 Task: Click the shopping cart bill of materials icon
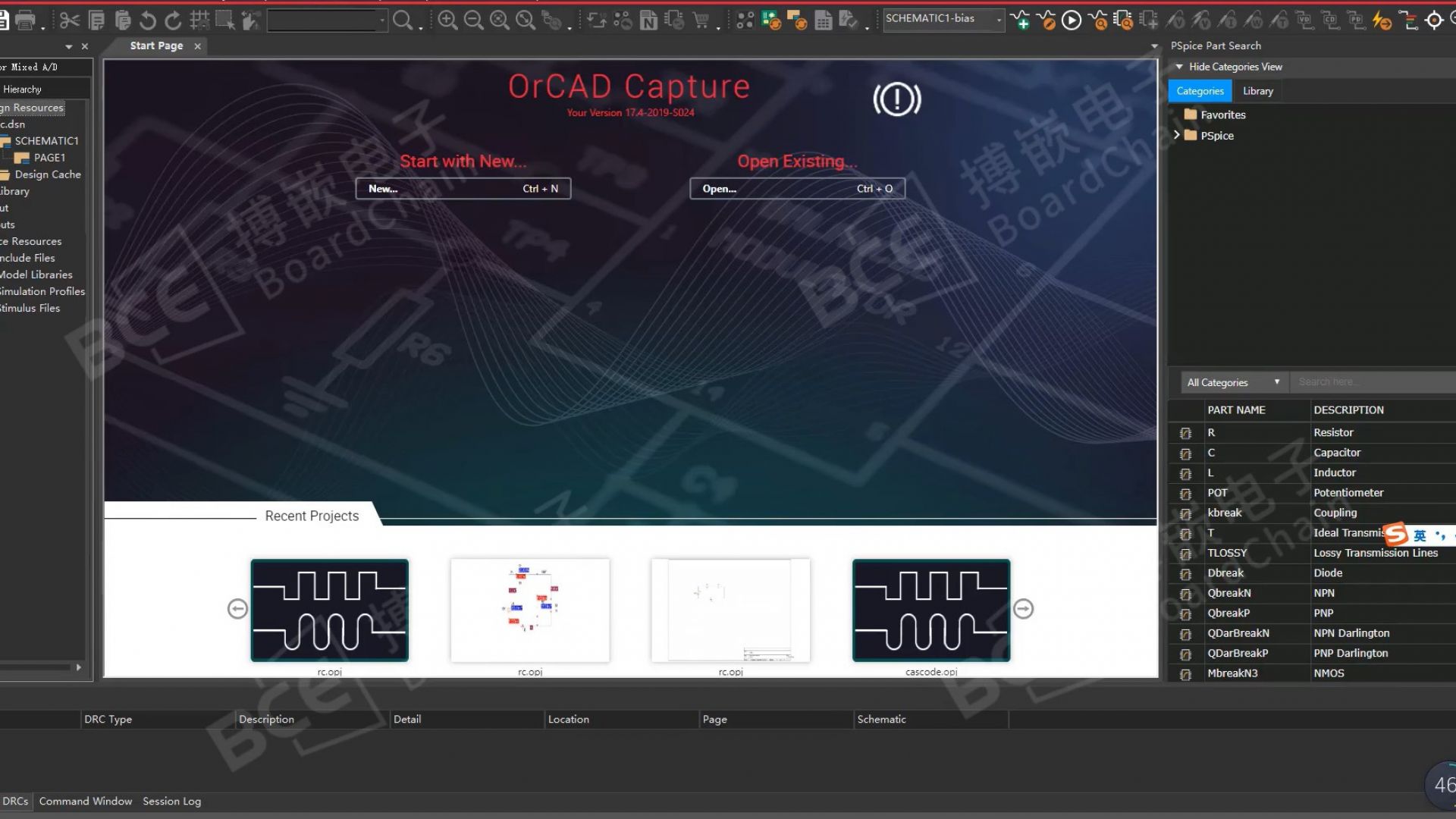[701, 20]
